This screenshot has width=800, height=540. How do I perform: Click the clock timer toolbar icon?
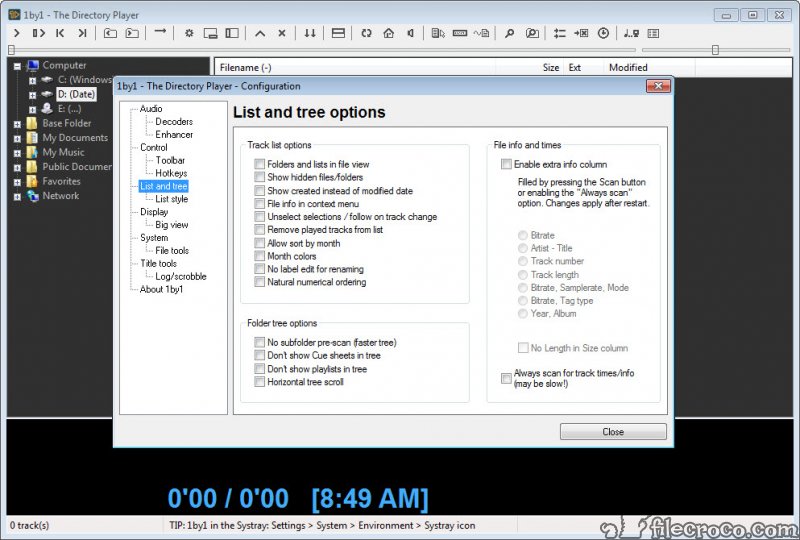coord(603,33)
